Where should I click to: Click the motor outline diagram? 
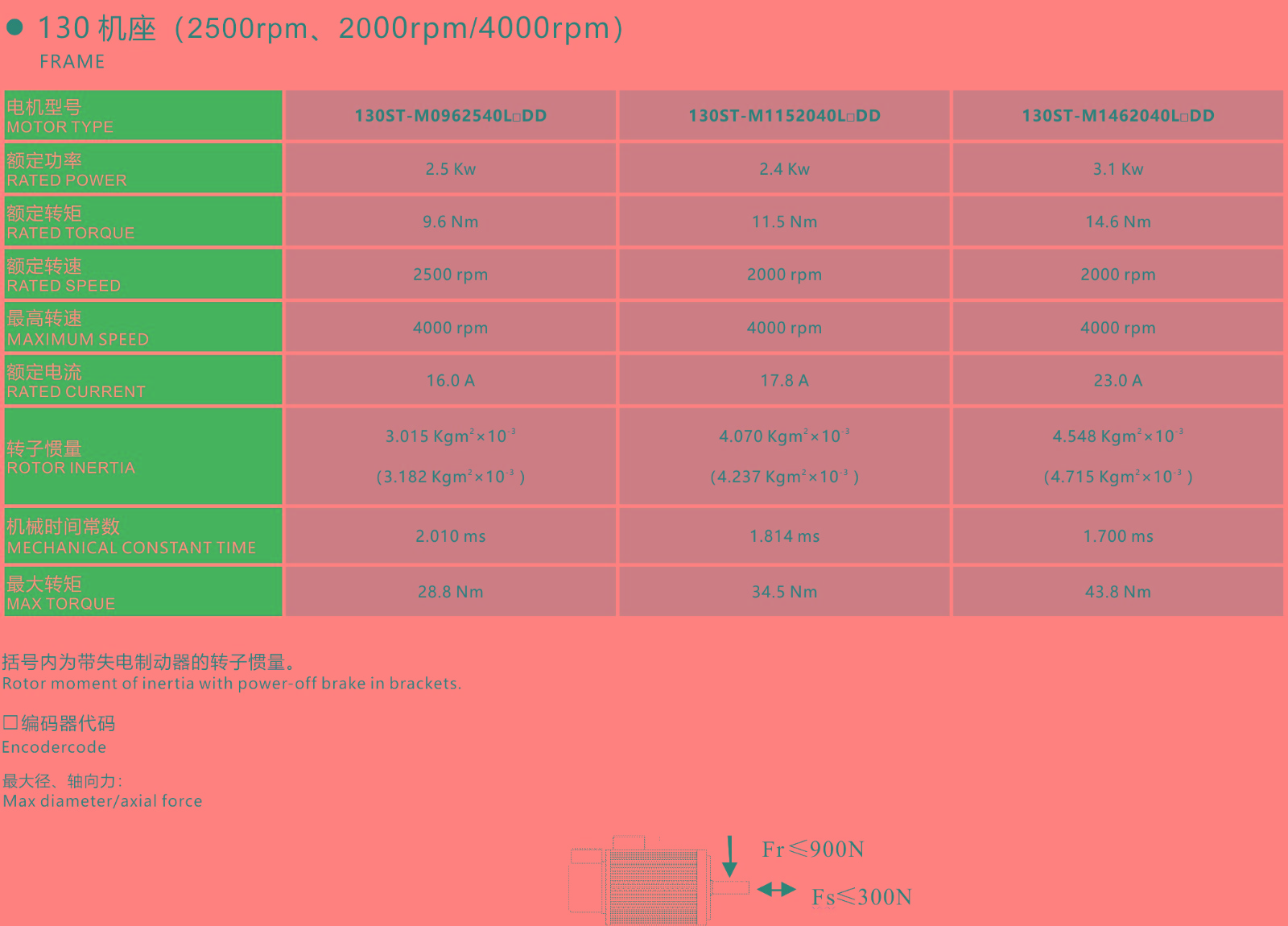[644, 882]
